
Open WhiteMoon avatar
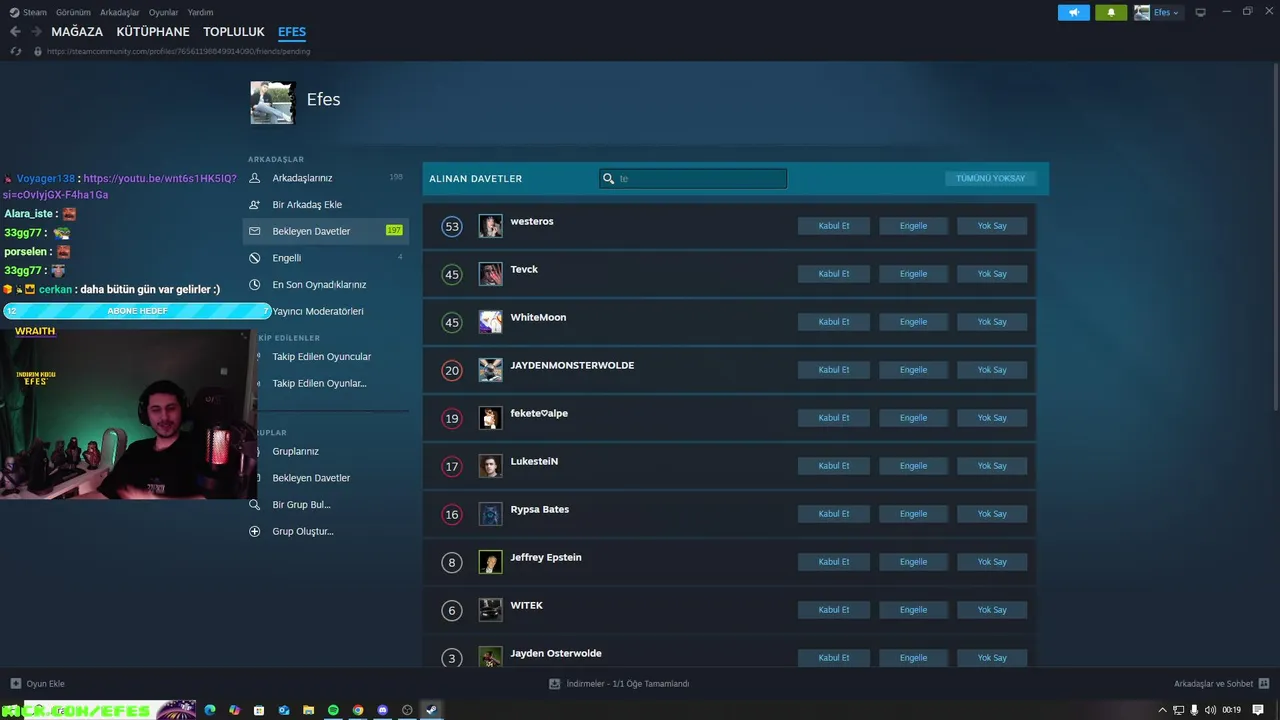pyautogui.click(x=490, y=322)
